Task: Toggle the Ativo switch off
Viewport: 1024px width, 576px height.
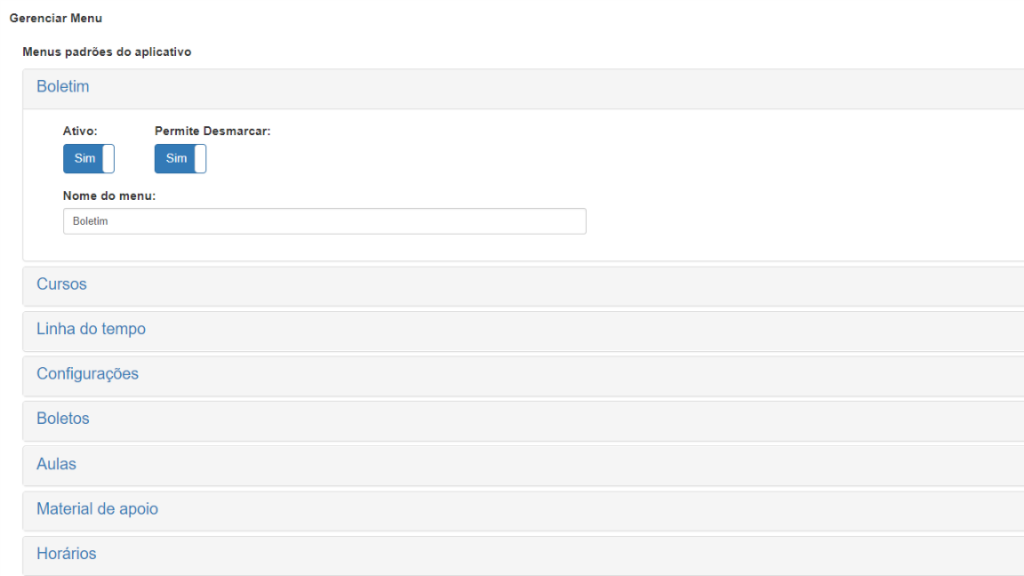Action: 89,159
